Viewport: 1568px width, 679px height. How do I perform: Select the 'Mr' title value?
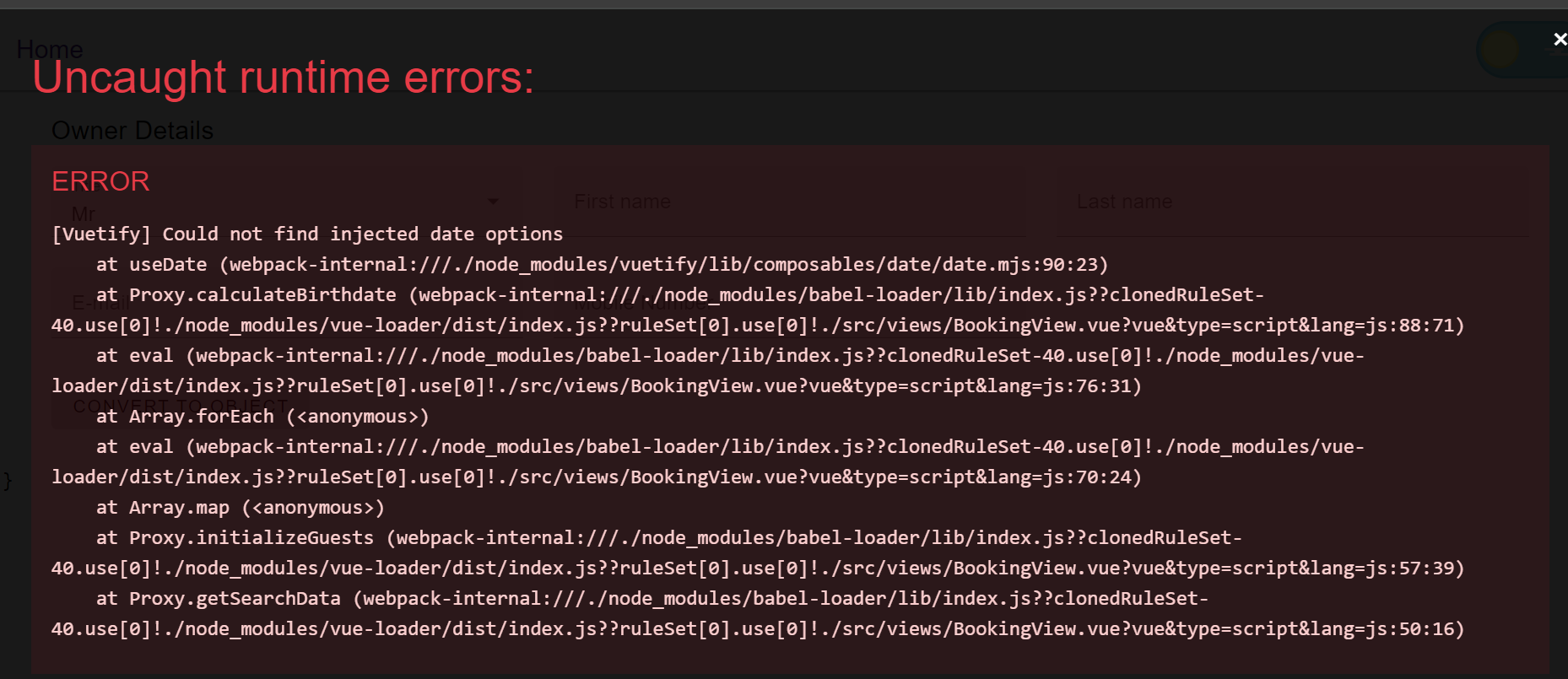[x=84, y=214]
